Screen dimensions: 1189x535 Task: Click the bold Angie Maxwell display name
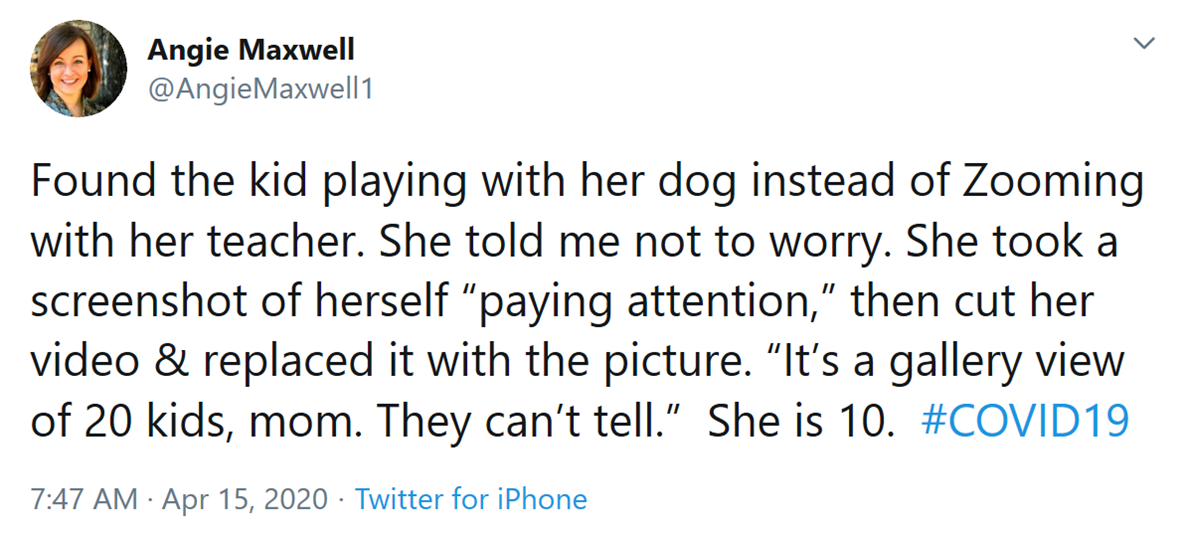(x=251, y=50)
